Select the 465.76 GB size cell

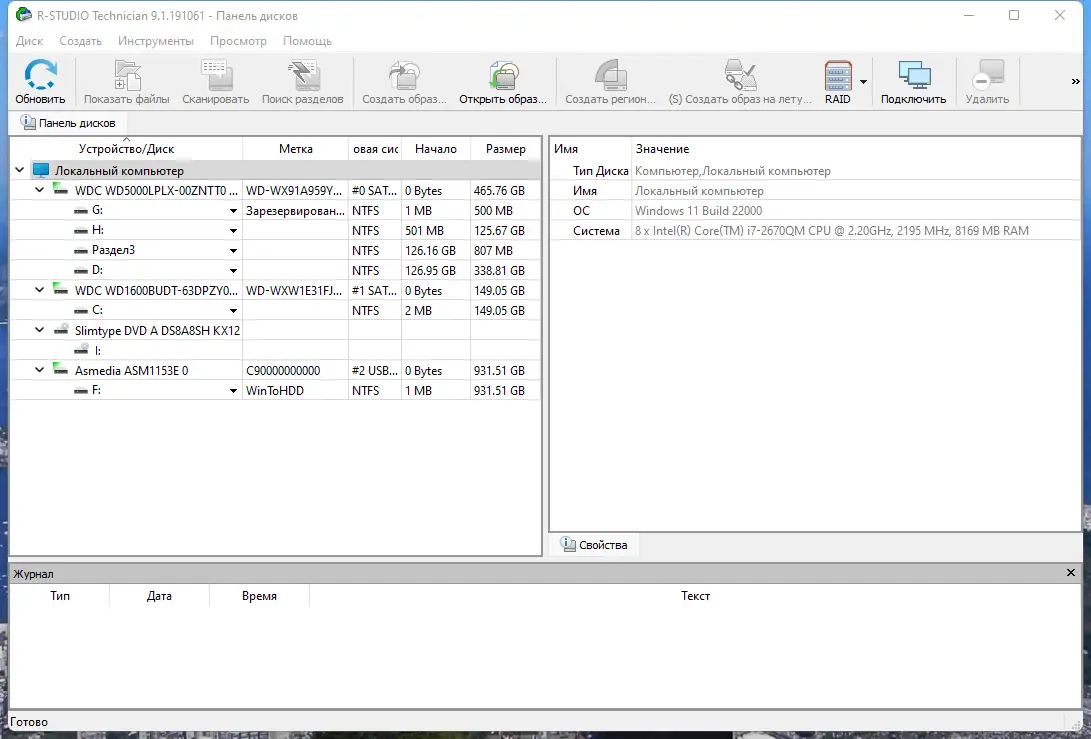(505, 190)
